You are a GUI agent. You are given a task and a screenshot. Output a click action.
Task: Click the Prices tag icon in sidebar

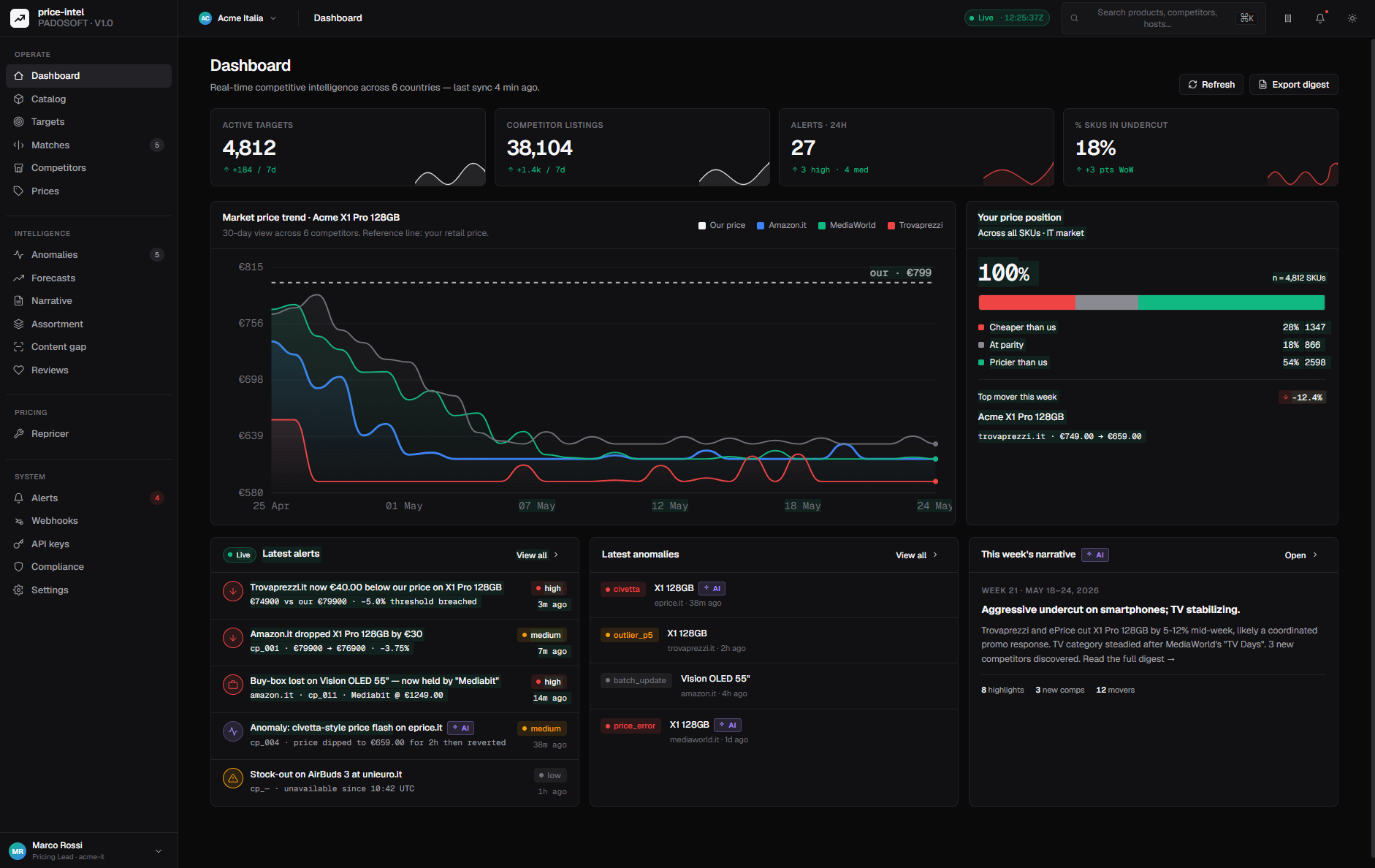point(19,191)
